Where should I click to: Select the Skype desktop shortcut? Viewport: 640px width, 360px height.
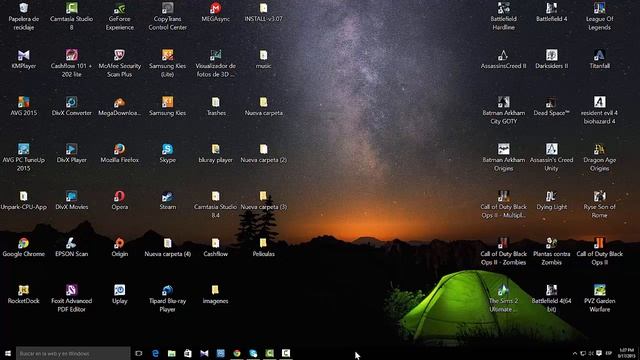point(167,153)
